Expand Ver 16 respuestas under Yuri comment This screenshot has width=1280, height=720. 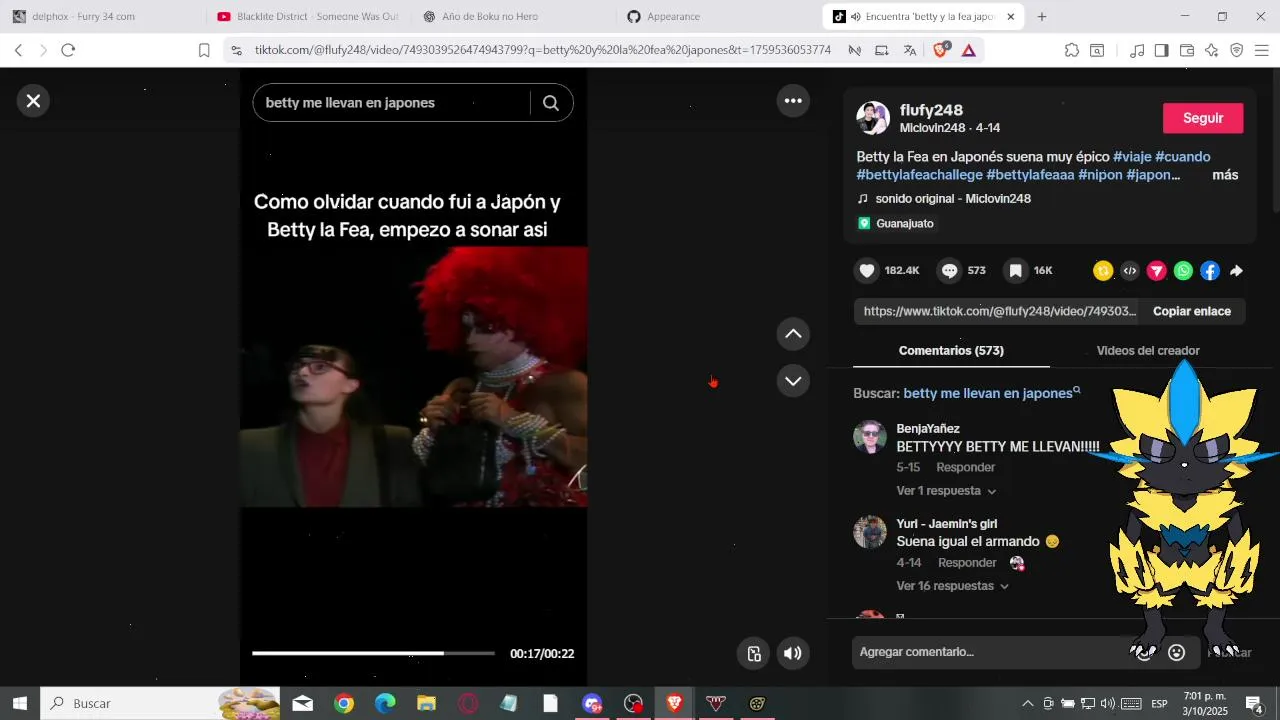[953, 586]
